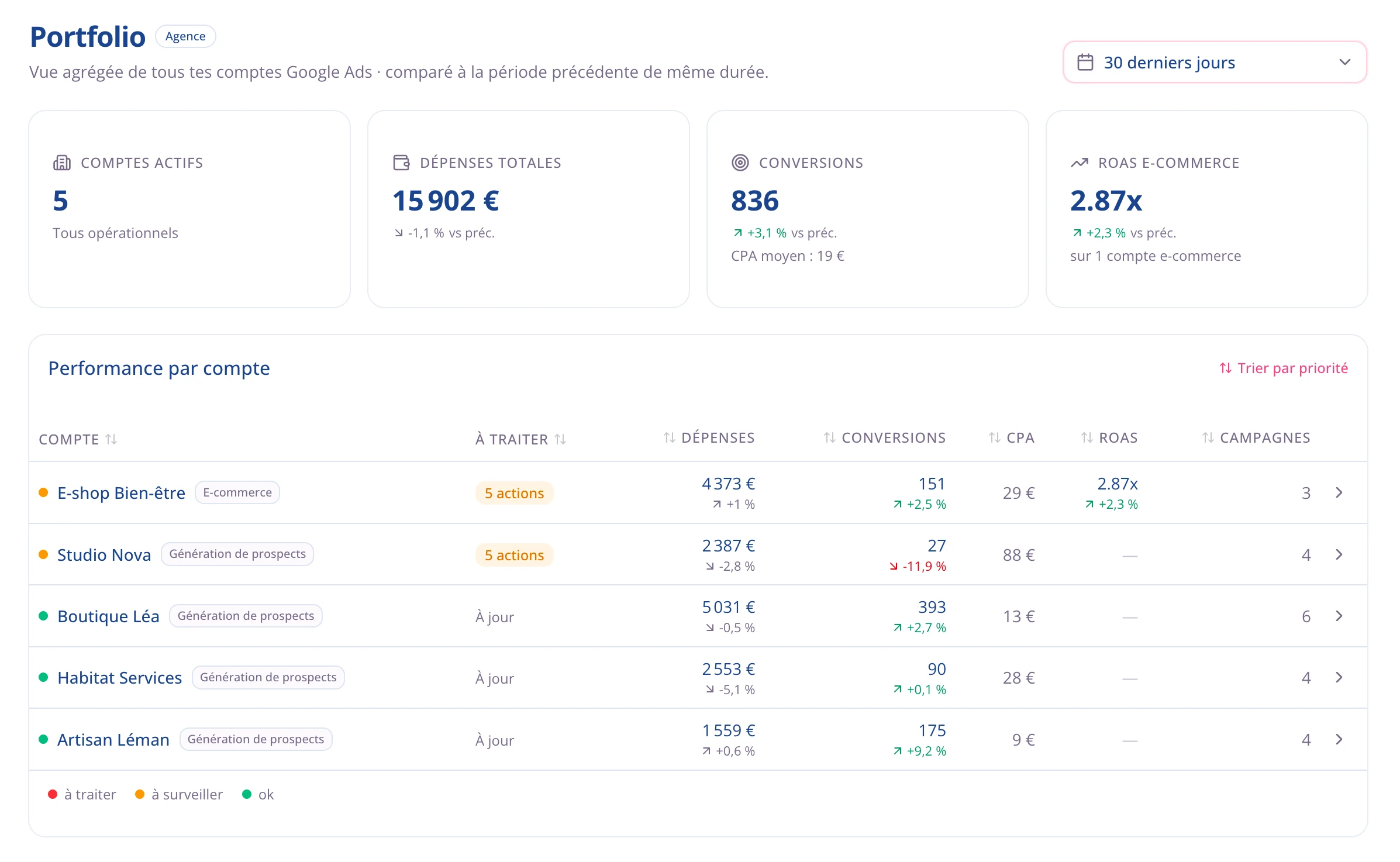
Task: Click Génération de prospects tag on Boutique Léa
Action: pyautogui.click(x=246, y=616)
